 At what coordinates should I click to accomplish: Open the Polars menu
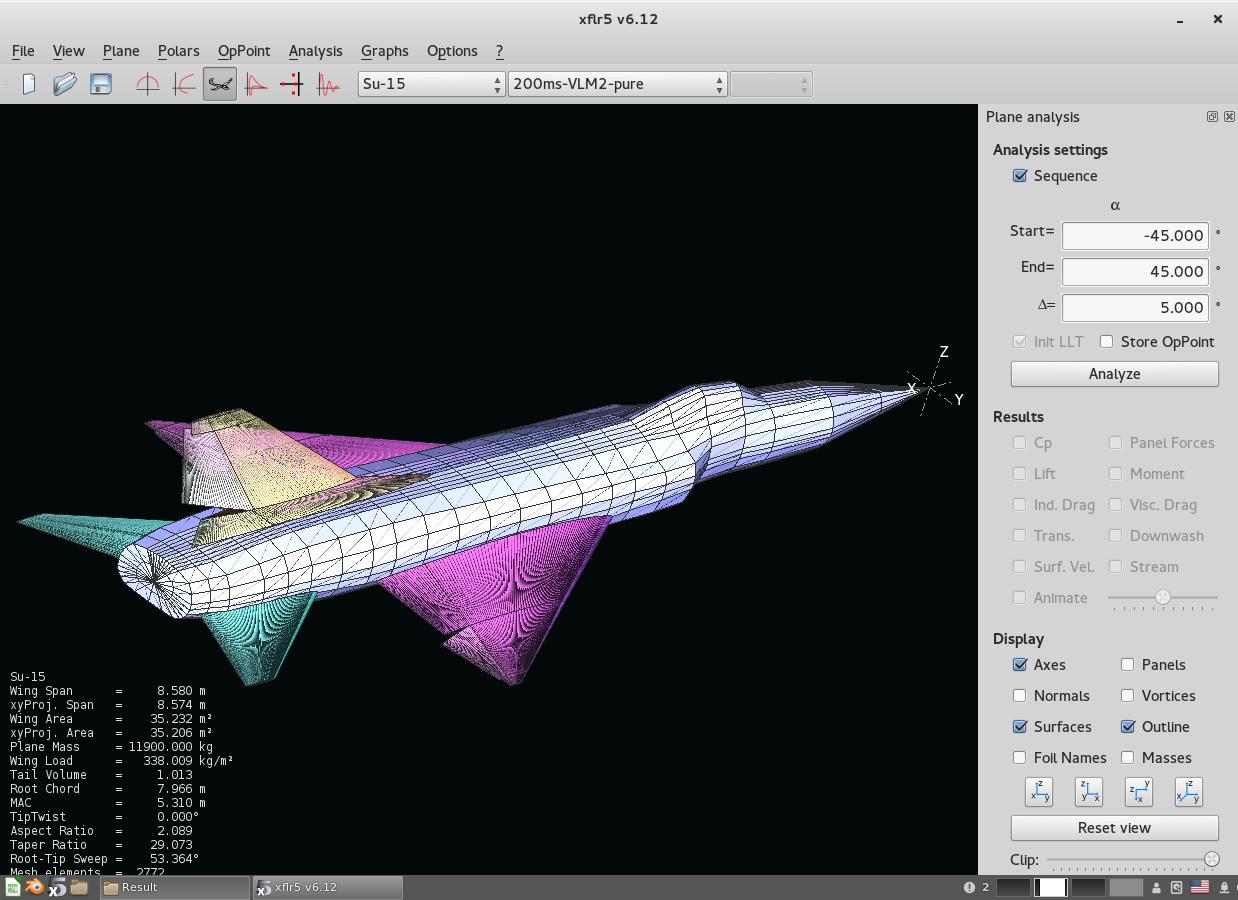tap(178, 51)
